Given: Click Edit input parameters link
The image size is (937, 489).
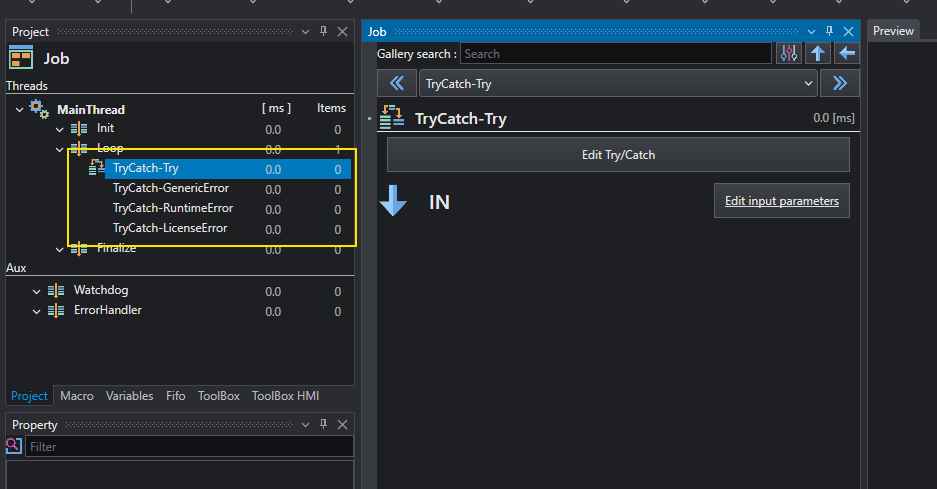Looking at the screenshot, I should pyautogui.click(x=782, y=201).
